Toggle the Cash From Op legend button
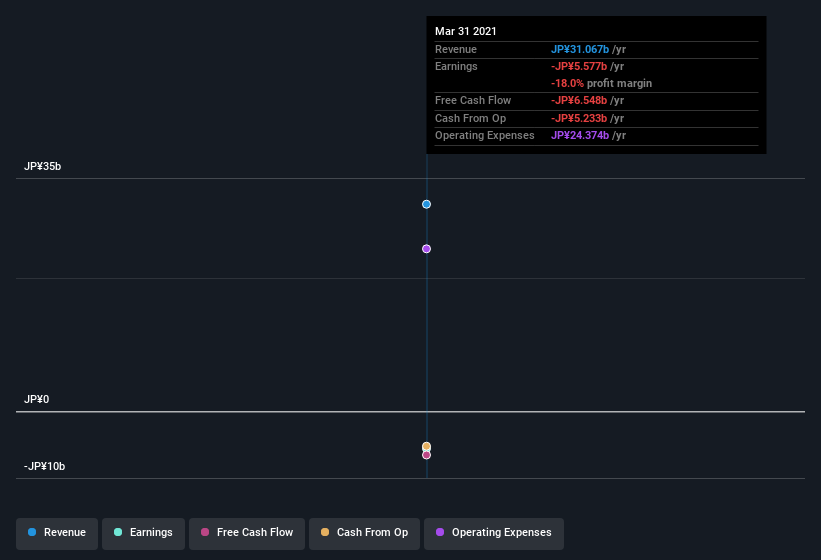The height and width of the screenshot is (560, 821). [x=364, y=533]
